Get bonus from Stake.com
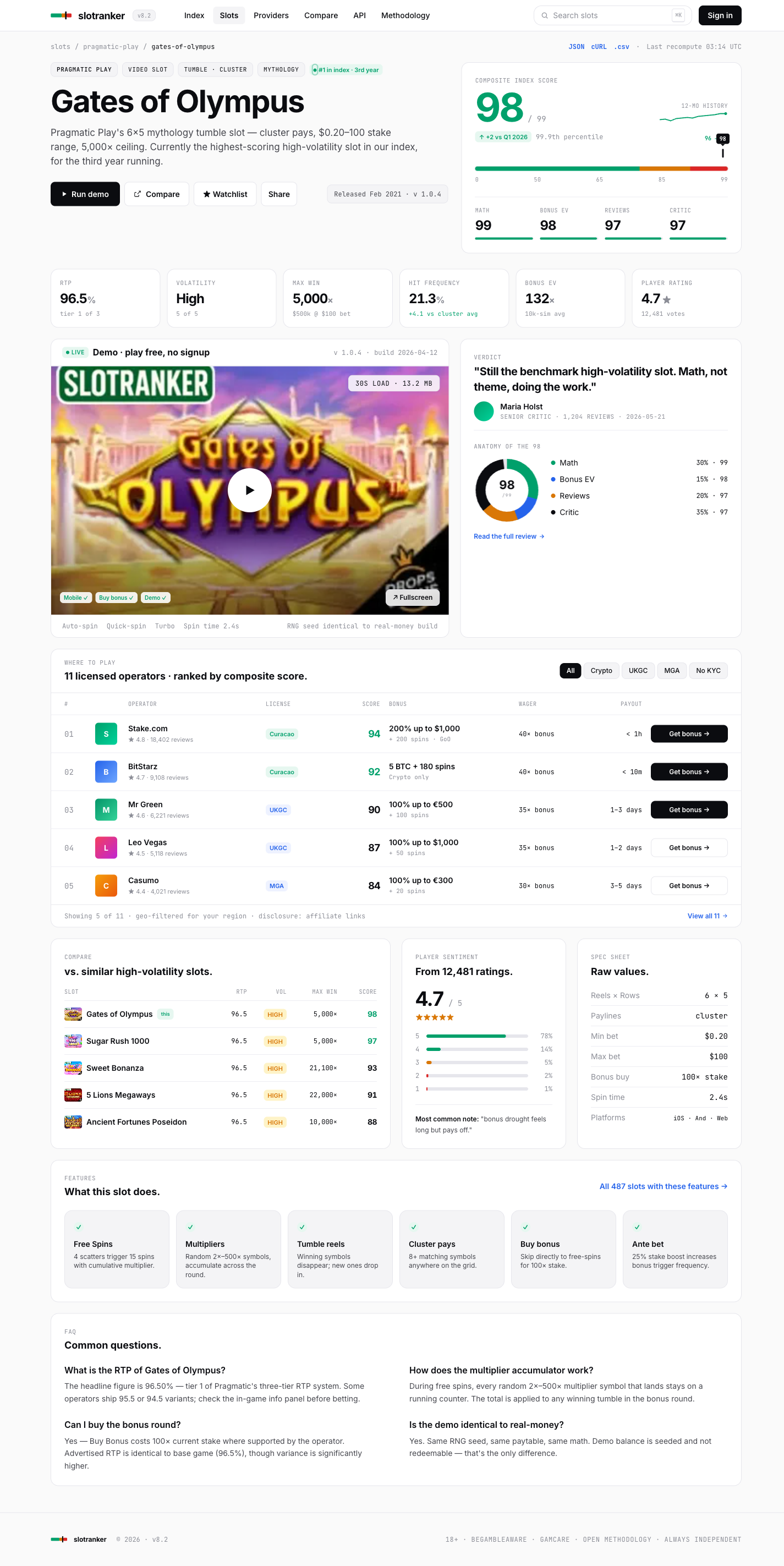The height and width of the screenshot is (1566, 784). (689, 734)
